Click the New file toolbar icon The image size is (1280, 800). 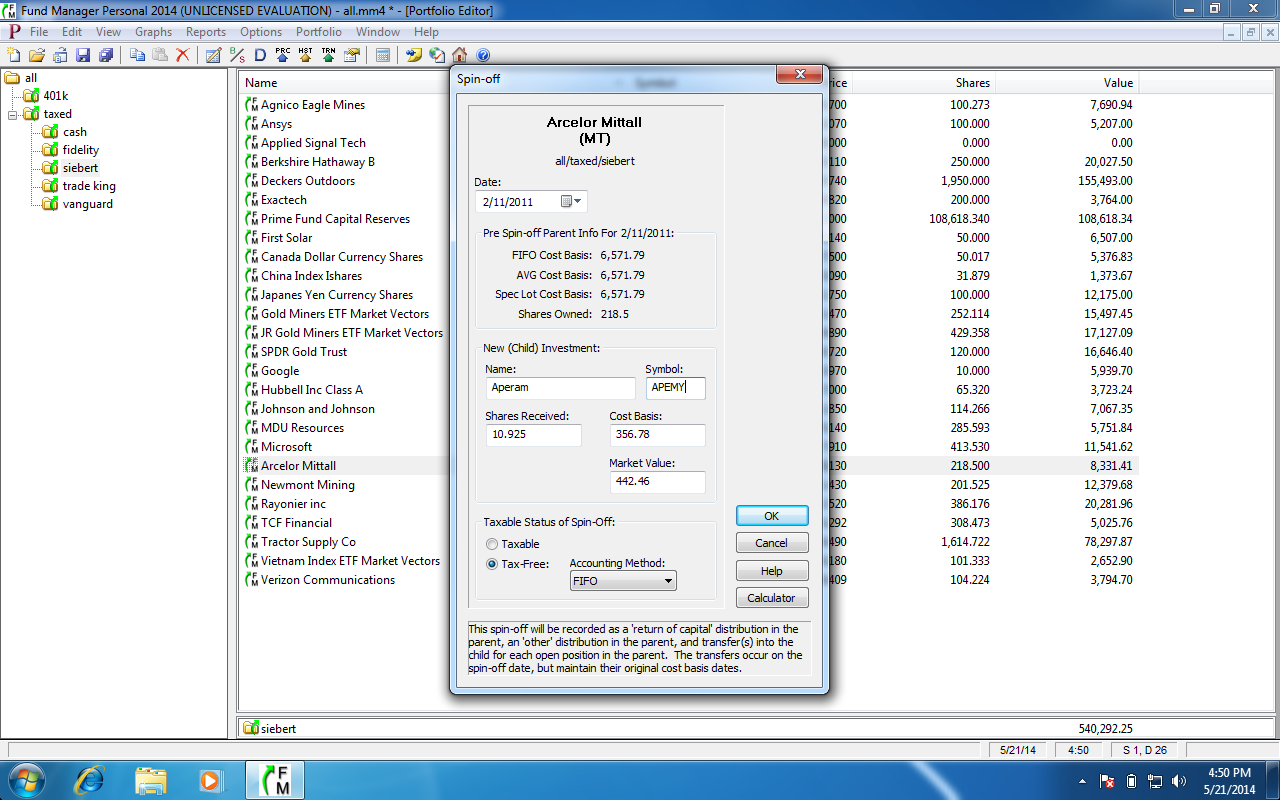click(13, 55)
